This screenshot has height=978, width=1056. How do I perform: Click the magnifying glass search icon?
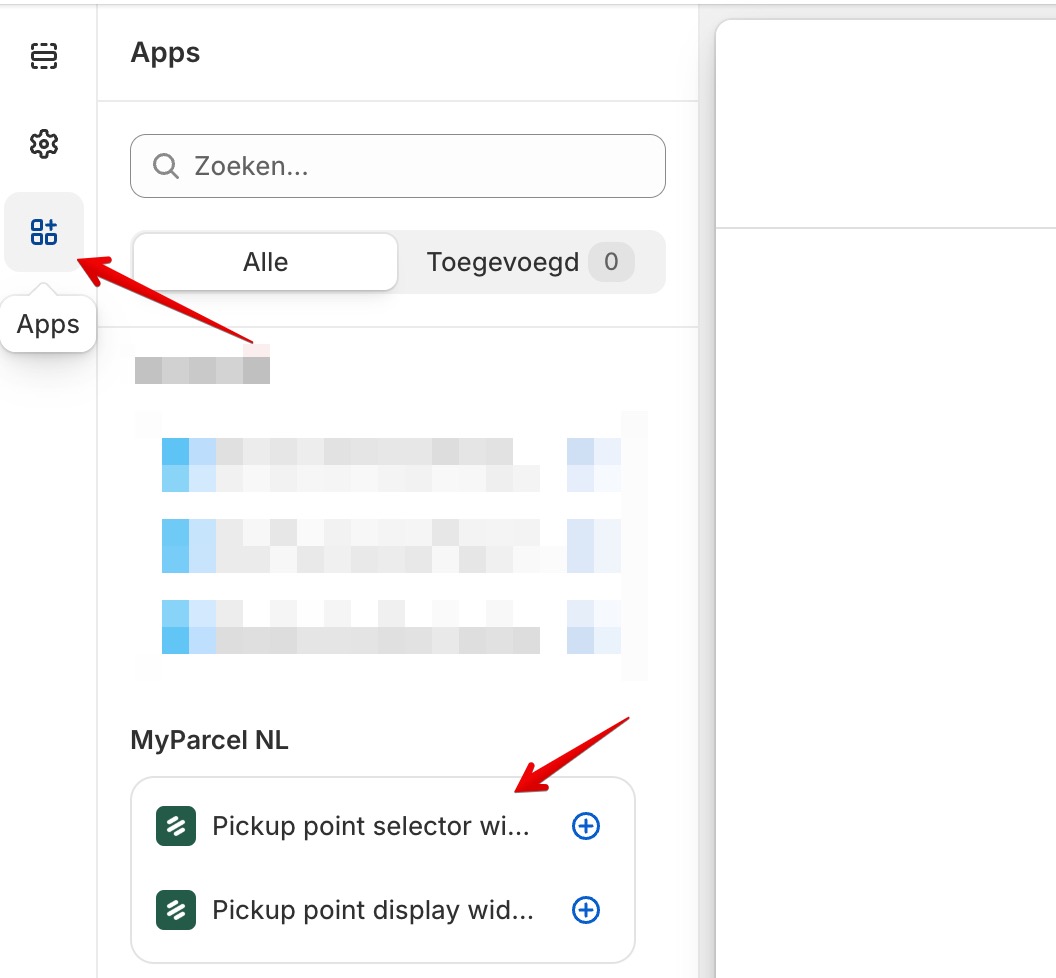click(x=165, y=166)
